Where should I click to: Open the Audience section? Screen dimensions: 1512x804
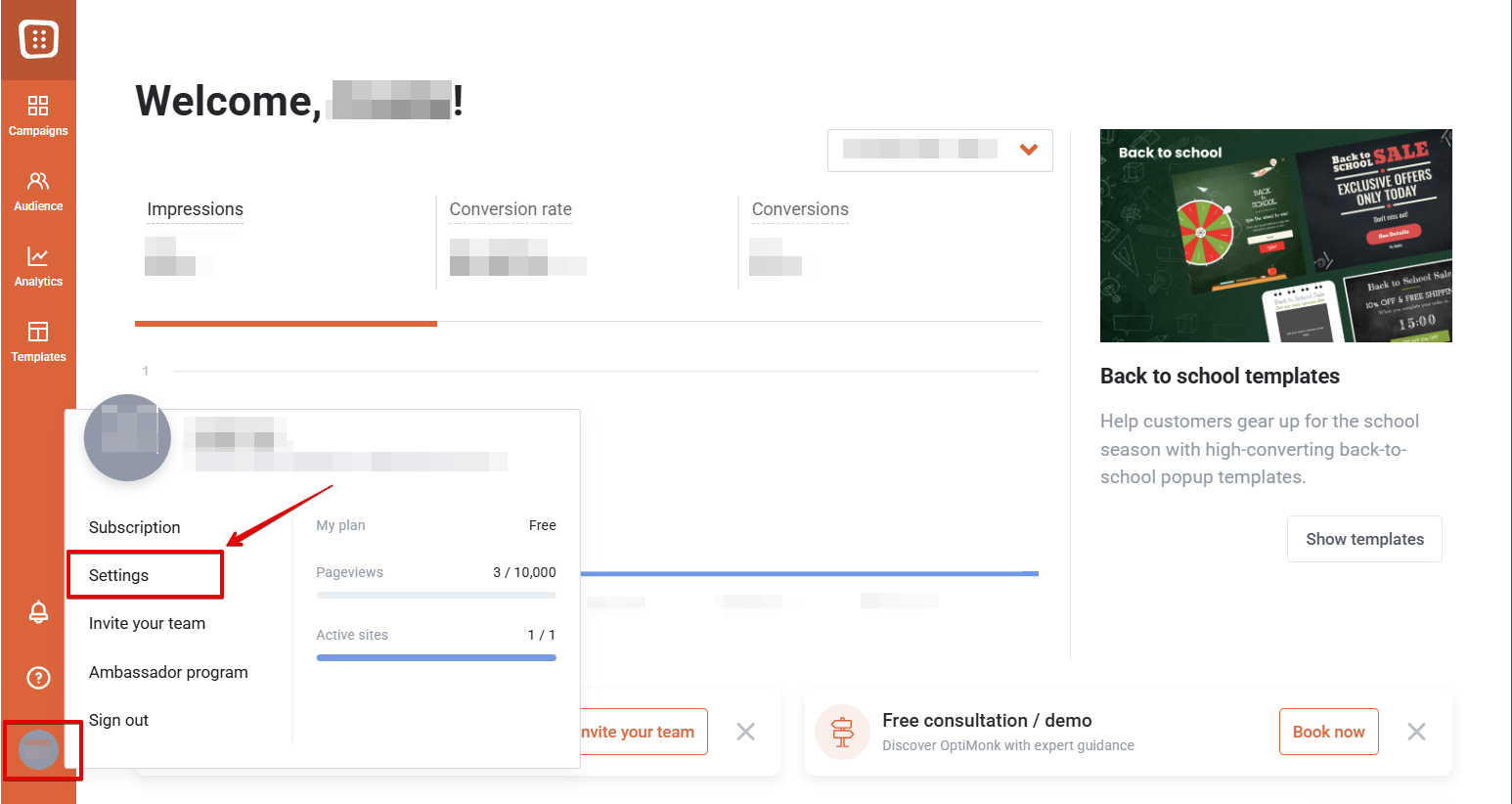pyautogui.click(x=38, y=191)
